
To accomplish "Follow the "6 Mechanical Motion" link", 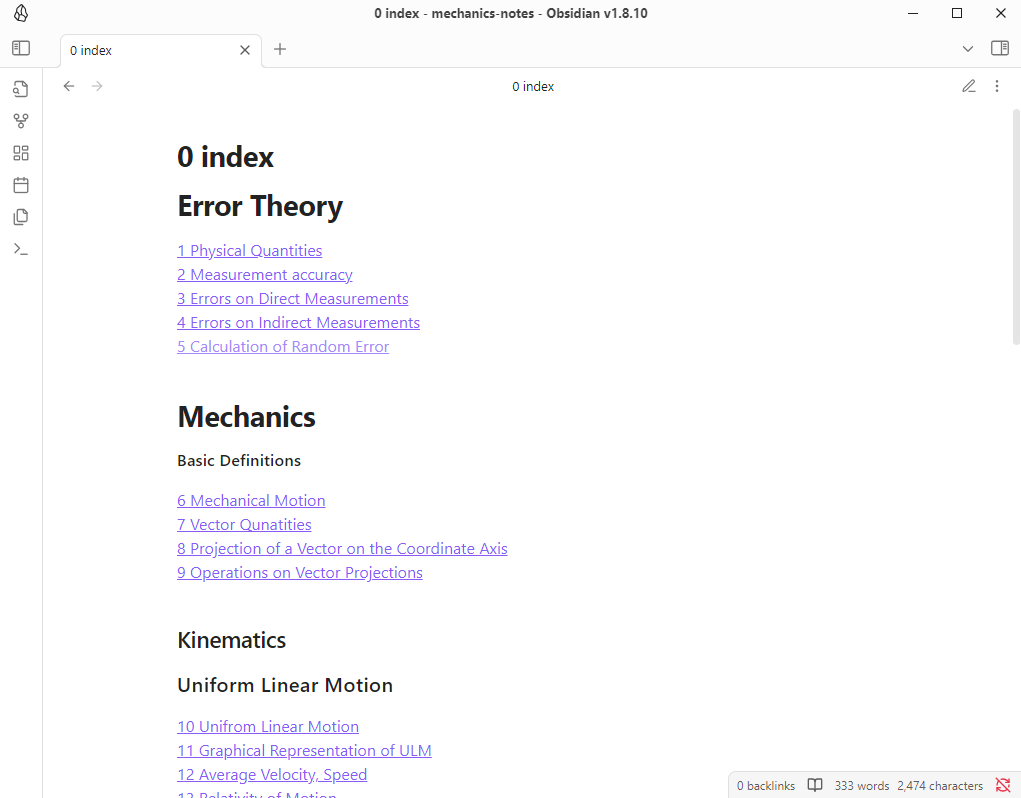I will click(251, 501).
